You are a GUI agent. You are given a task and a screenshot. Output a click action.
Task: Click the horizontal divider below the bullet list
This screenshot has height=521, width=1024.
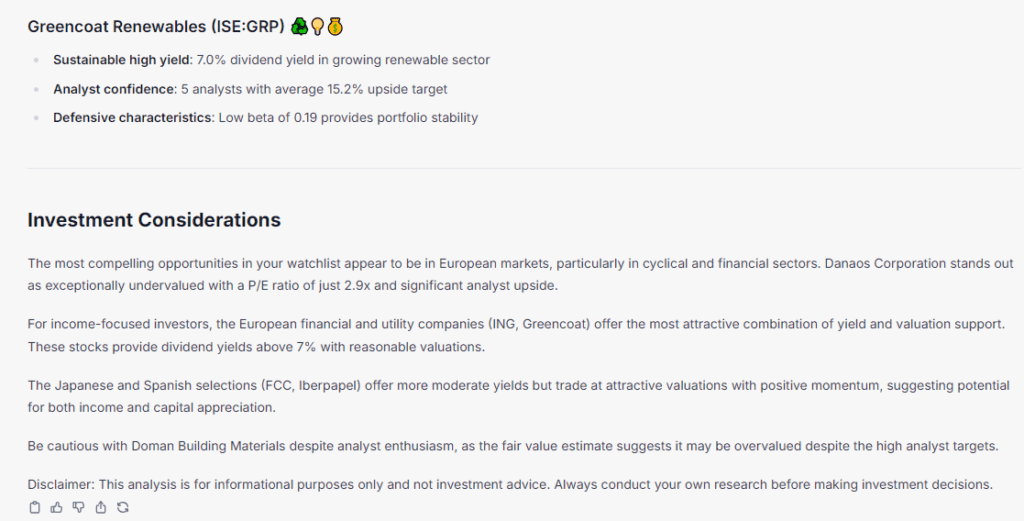[524, 168]
